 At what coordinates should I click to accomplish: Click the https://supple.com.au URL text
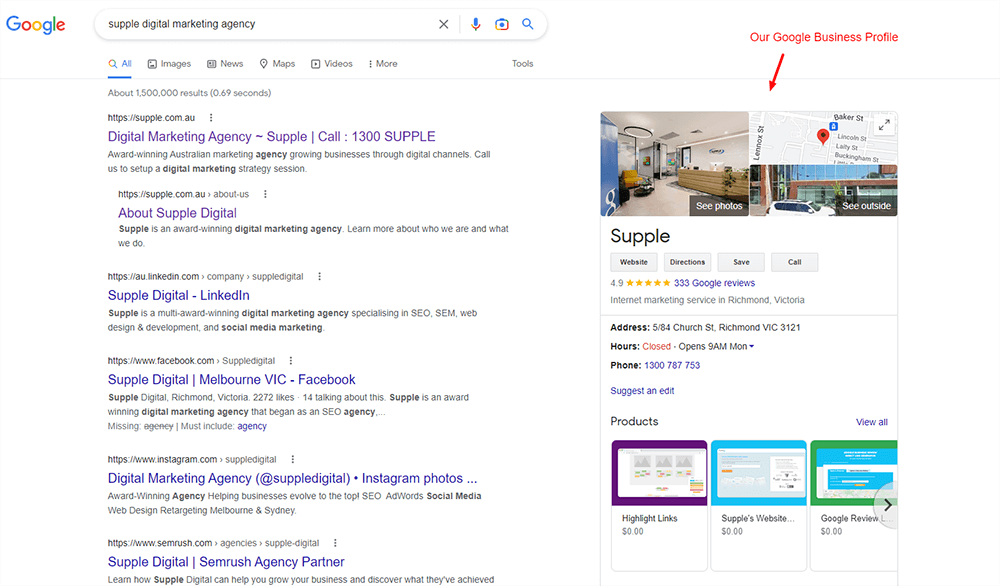(x=151, y=117)
